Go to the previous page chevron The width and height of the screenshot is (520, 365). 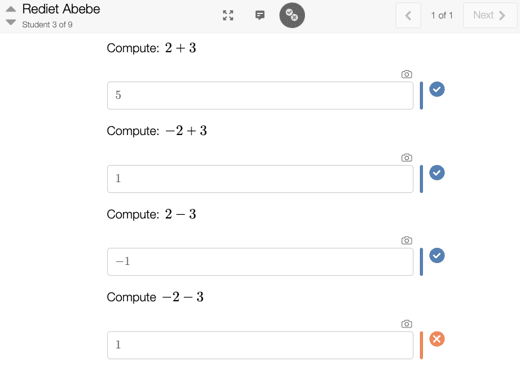(408, 15)
